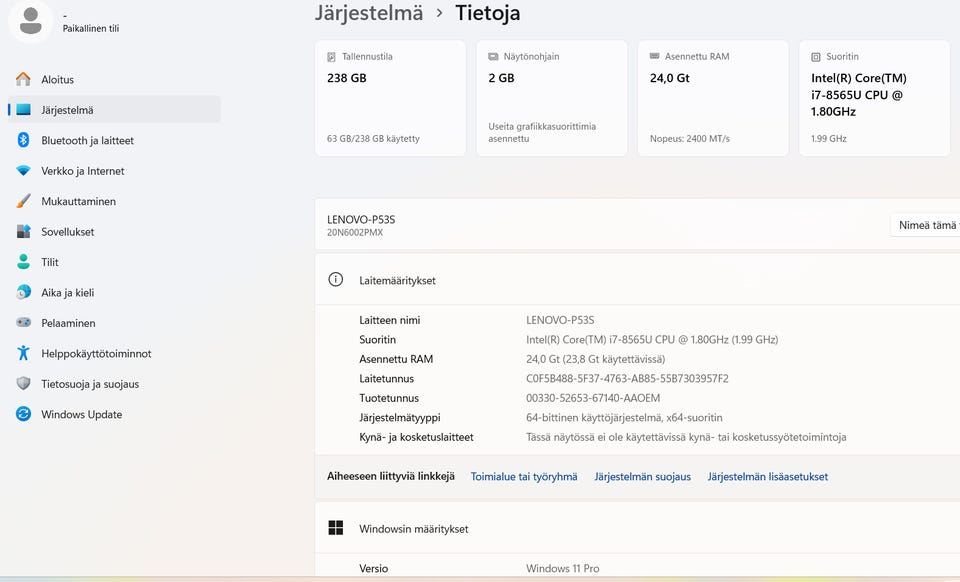Click the Mukauttaminen paintbrush icon
This screenshot has height=582, width=960.
click(24, 201)
